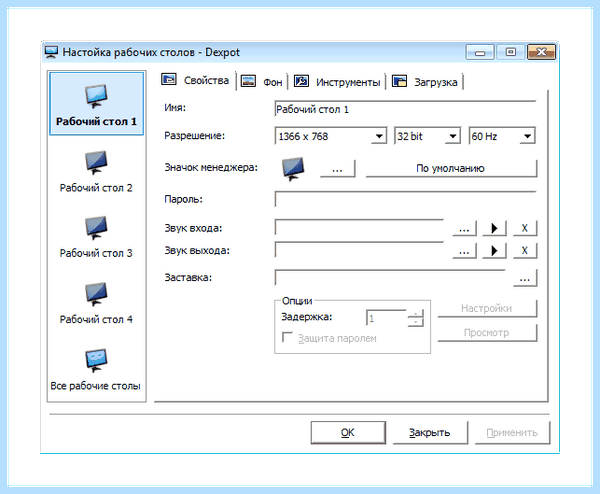The width and height of the screenshot is (600, 494).
Task: Play the Звук выхода sound
Action: [494, 251]
